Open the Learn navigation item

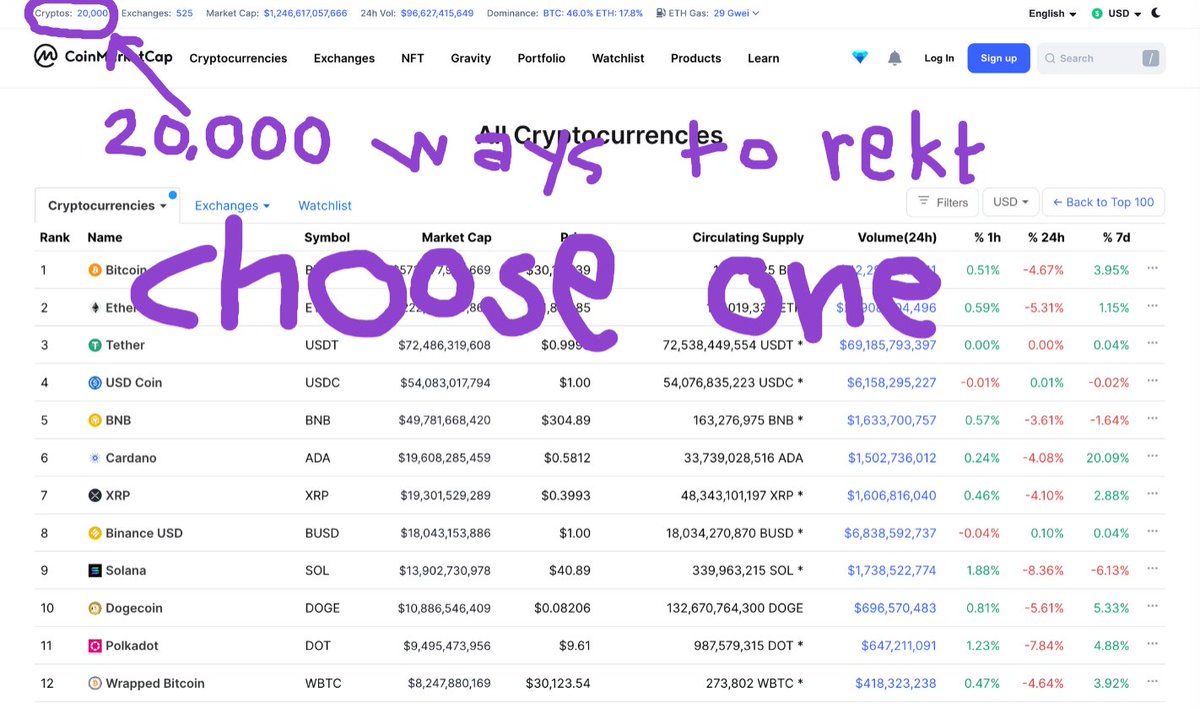(763, 58)
